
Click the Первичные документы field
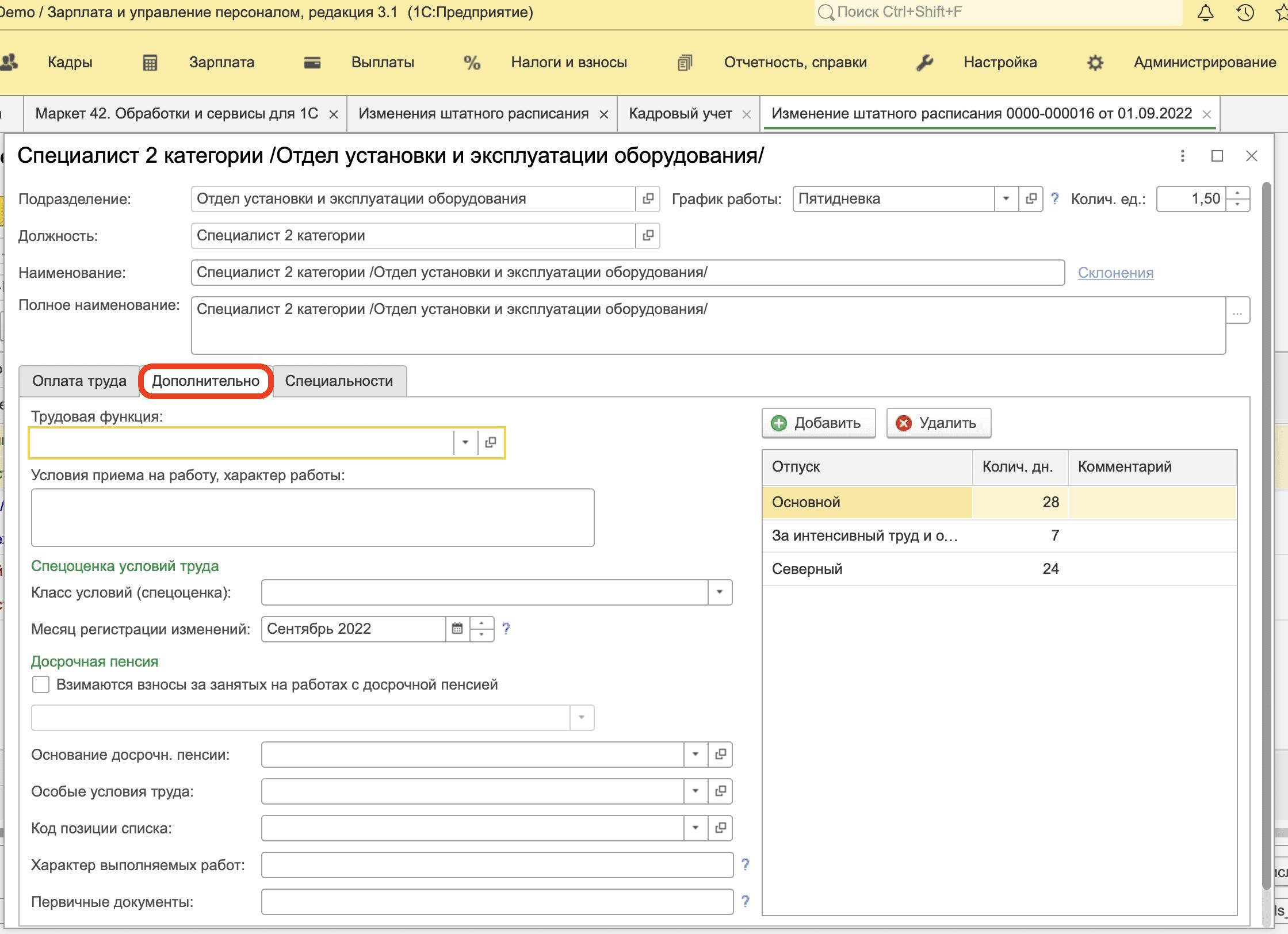click(497, 902)
